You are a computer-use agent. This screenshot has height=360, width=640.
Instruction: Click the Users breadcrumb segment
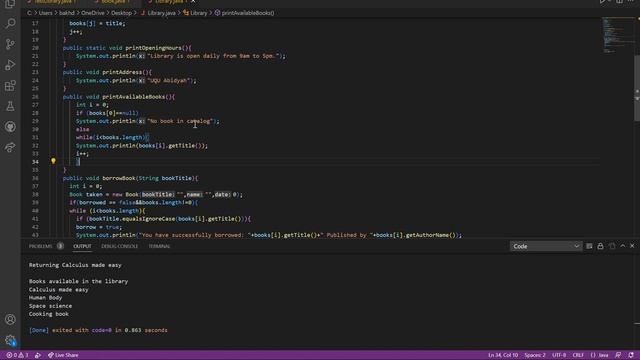[45, 13]
